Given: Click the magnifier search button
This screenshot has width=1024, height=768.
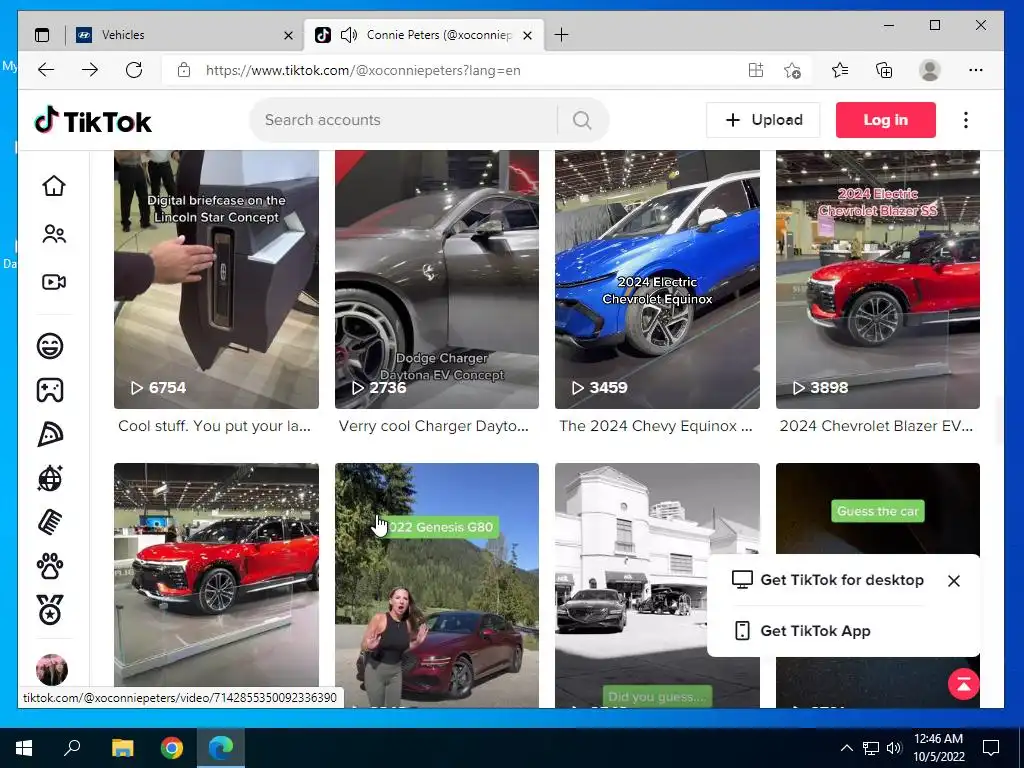Looking at the screenshot, I should click(x=582, y=120).
